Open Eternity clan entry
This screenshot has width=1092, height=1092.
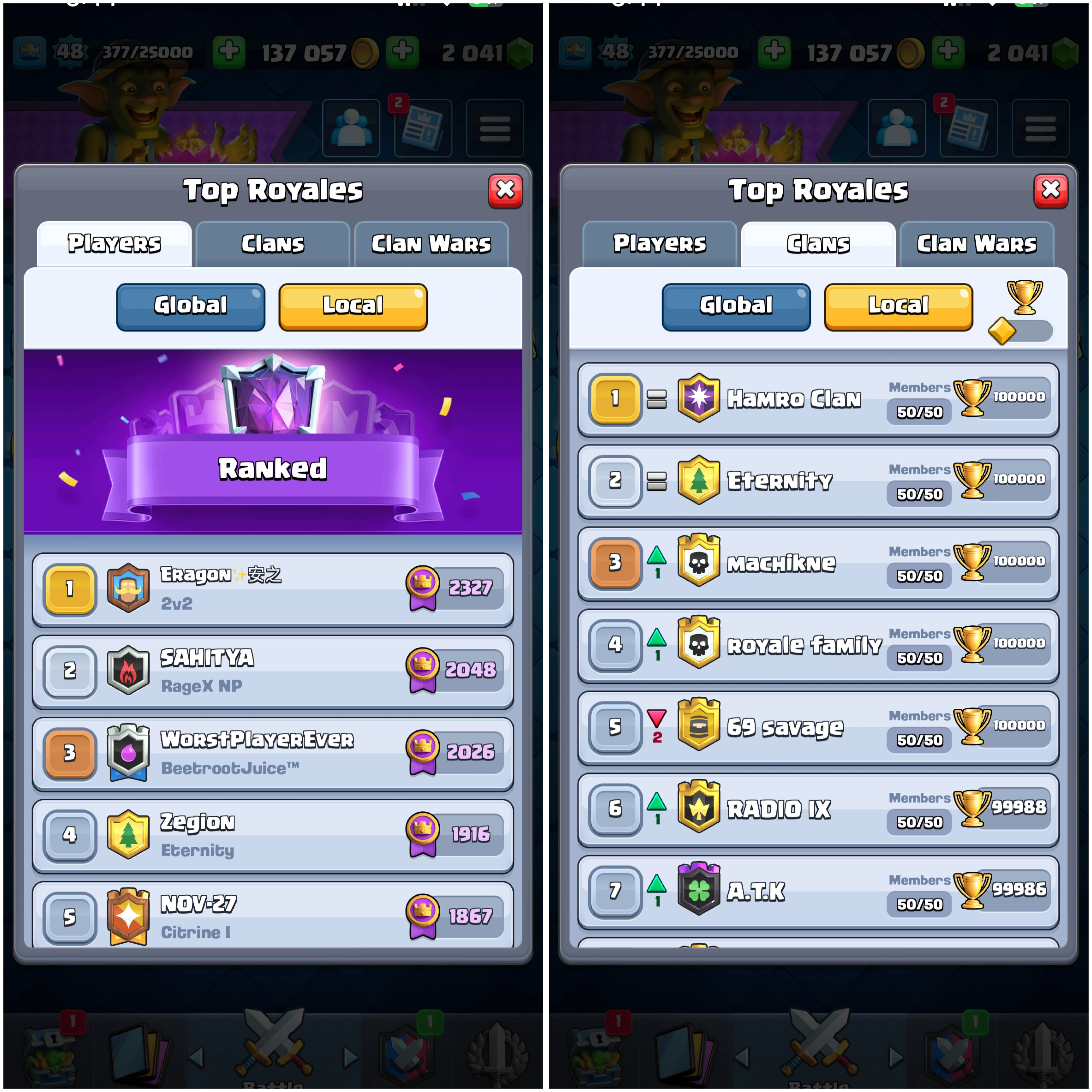818,482
